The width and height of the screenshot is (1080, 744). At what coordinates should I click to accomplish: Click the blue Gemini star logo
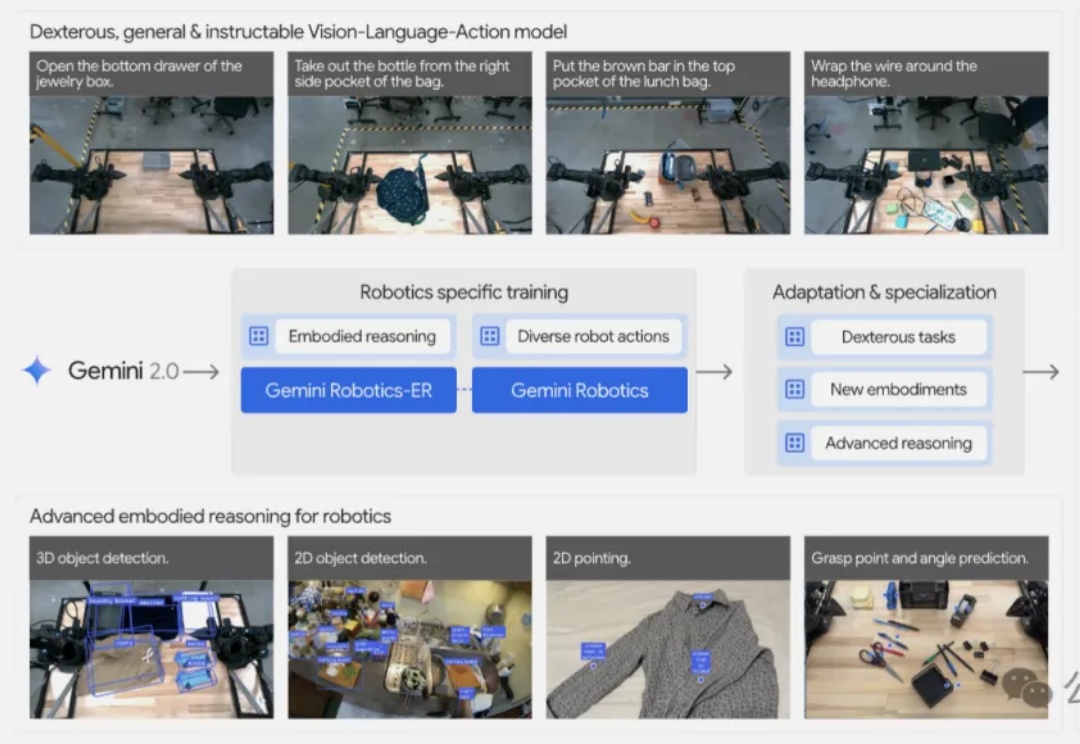(37, 371)
